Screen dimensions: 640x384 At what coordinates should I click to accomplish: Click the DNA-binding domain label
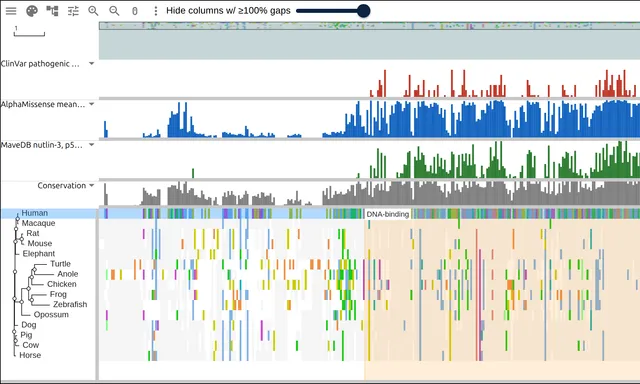(387, 214)
